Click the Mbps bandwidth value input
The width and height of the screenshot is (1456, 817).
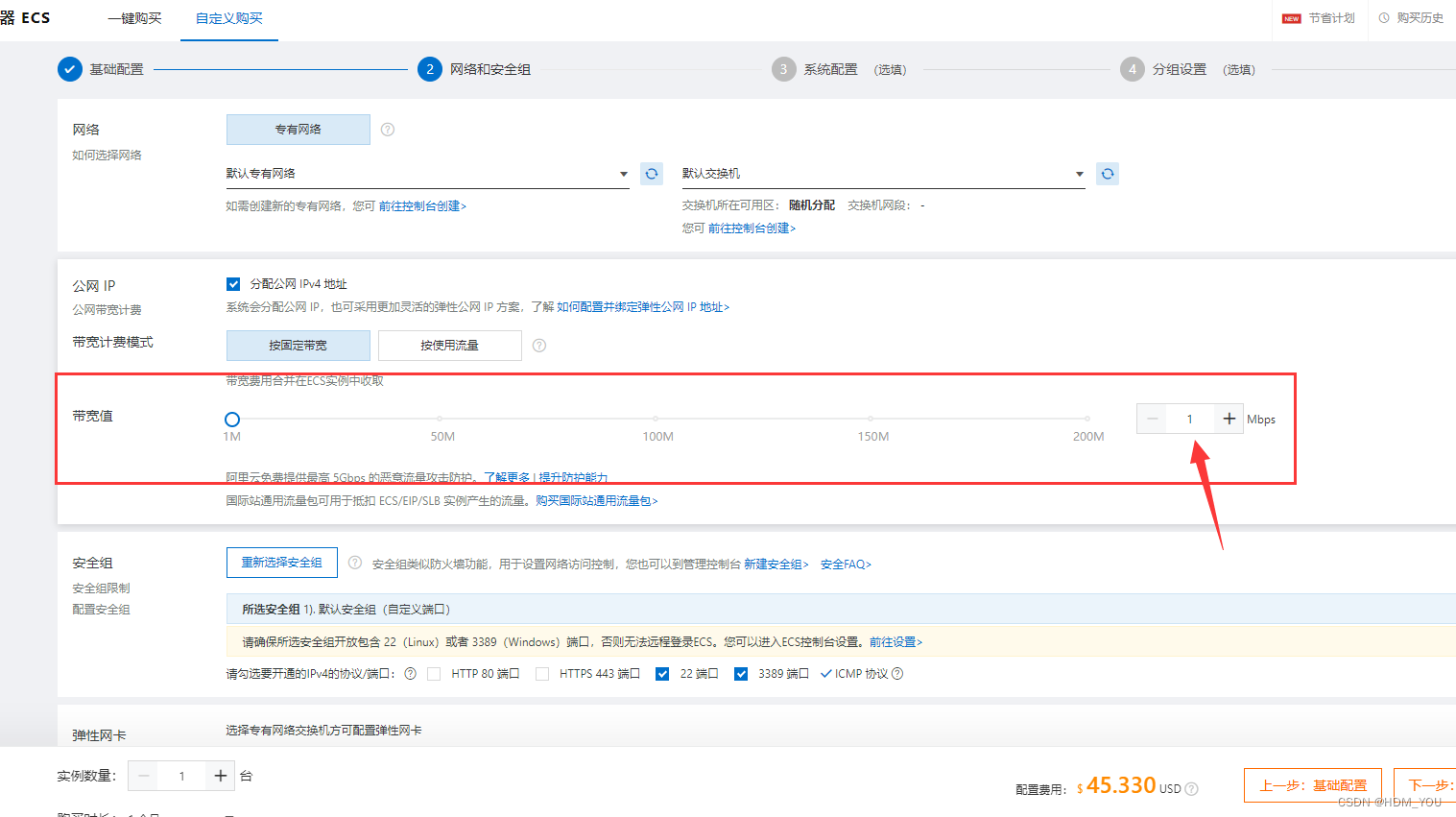[1190, 419]
